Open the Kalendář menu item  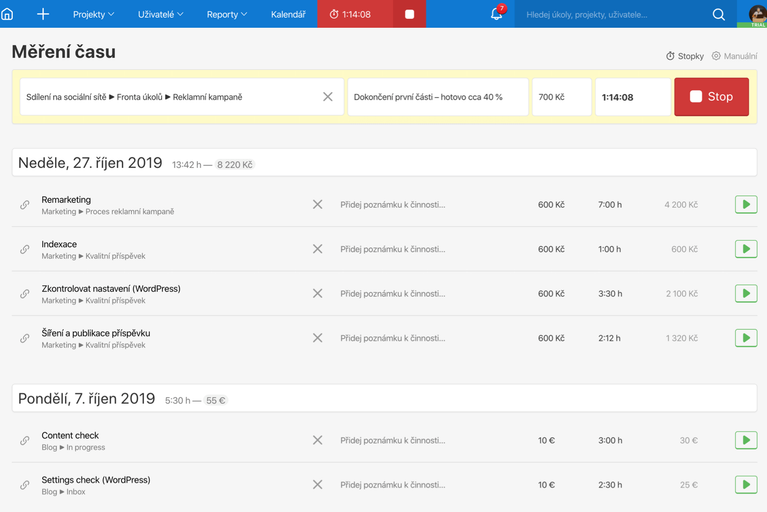coord(288,14)
